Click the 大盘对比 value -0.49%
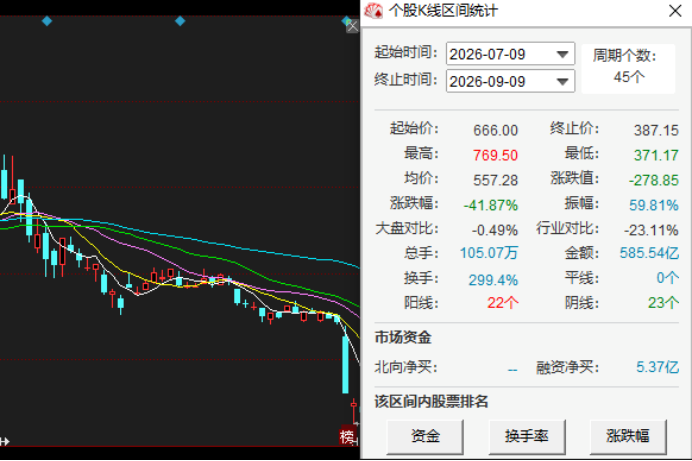This screenshot has width=692, height=461. pyautogui.click(x=494, y=230)
